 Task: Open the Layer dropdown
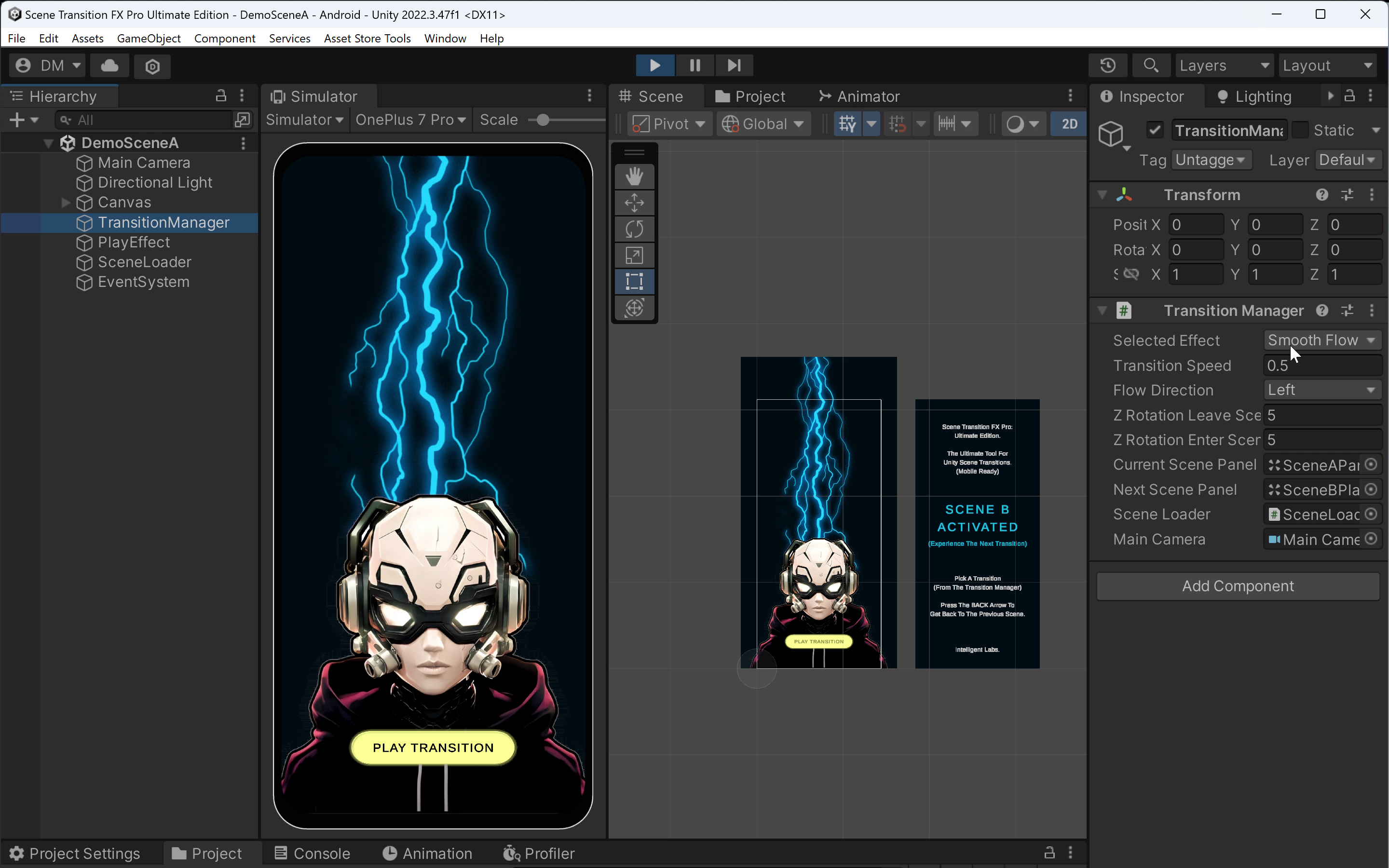[1348, 160]
